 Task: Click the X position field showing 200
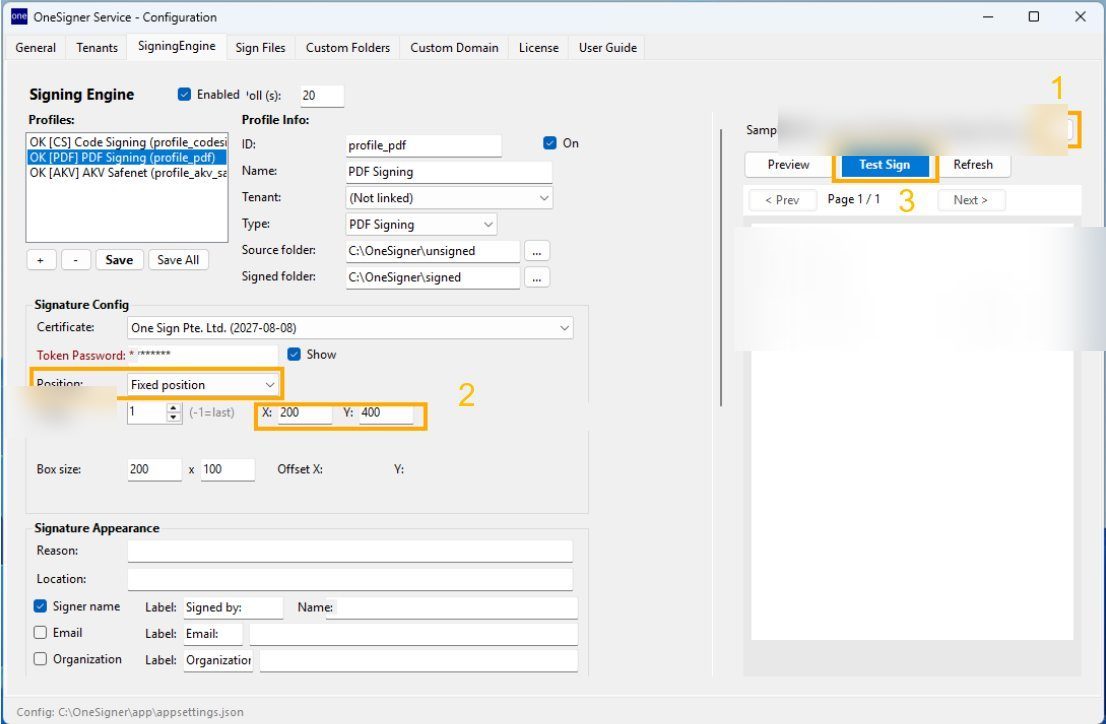[305, 413]
